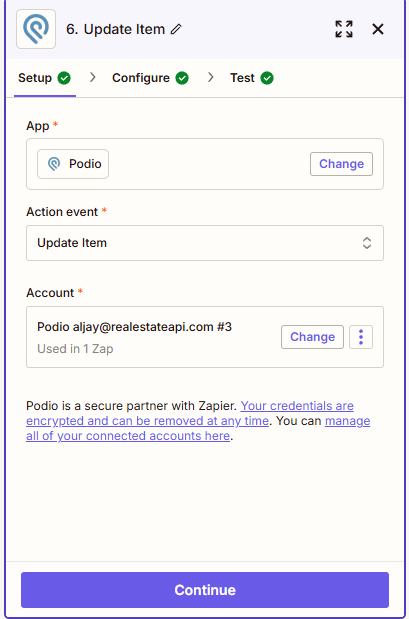The height and width of the screenshot is (619, 409).
Task: Click the Podio icon in the App field
Action: [54, 164]
